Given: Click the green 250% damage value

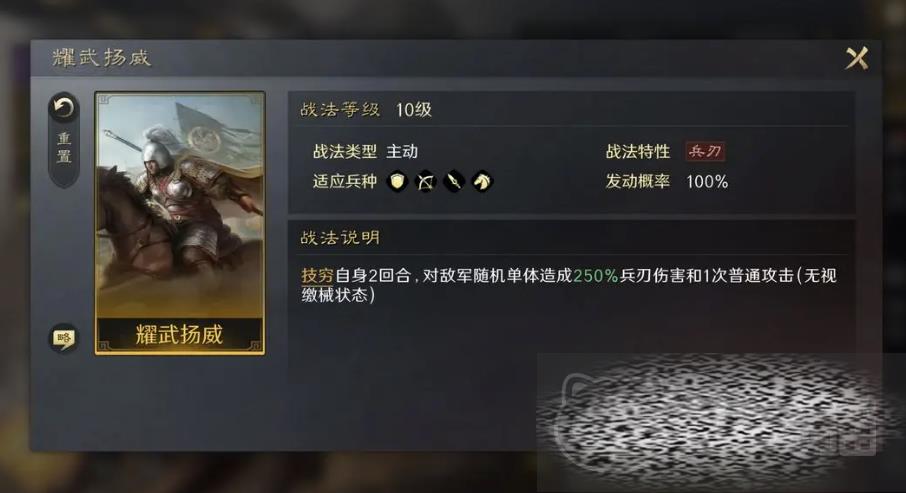Looking at the screenshot, I should [595, 276].
